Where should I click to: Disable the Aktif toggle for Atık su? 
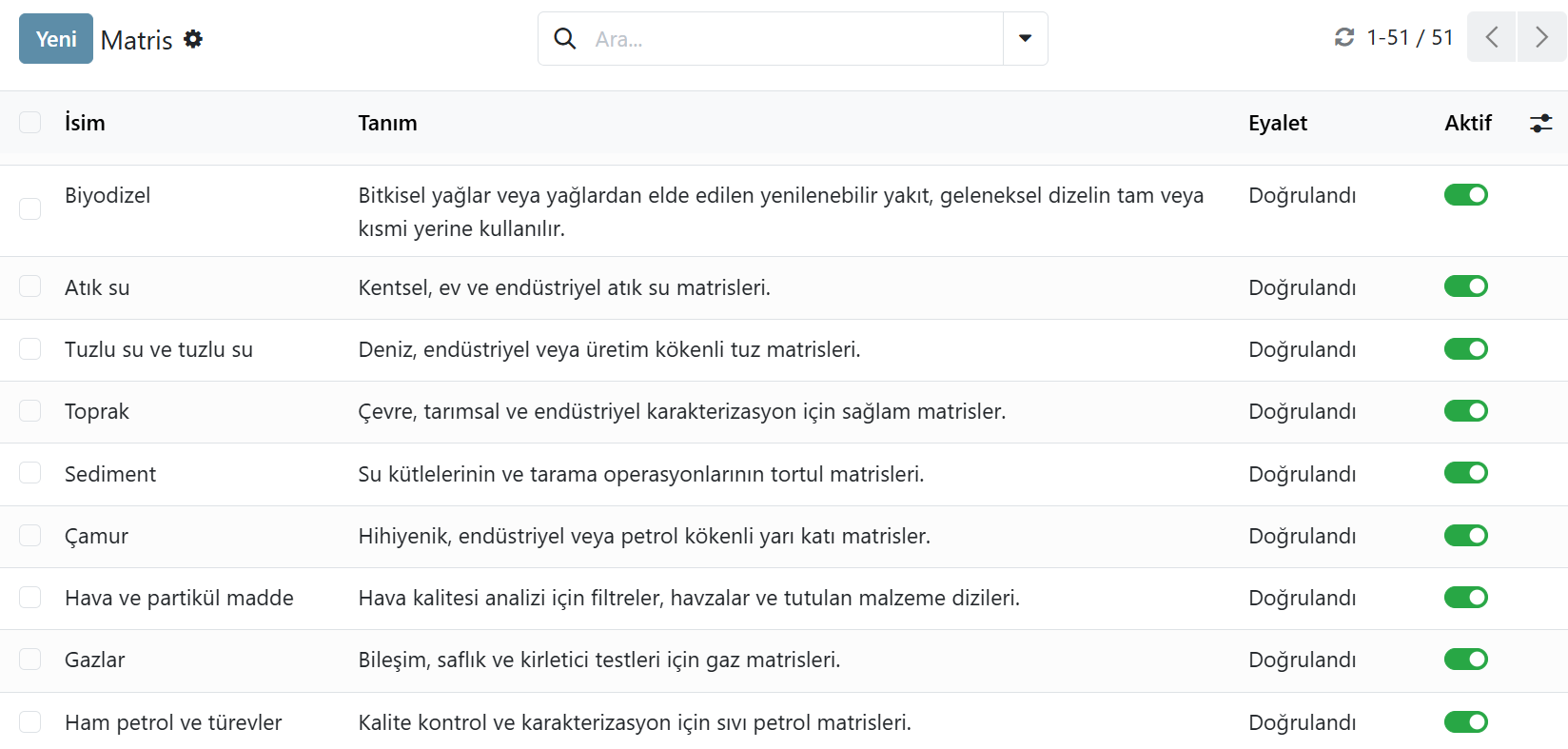1465,286
